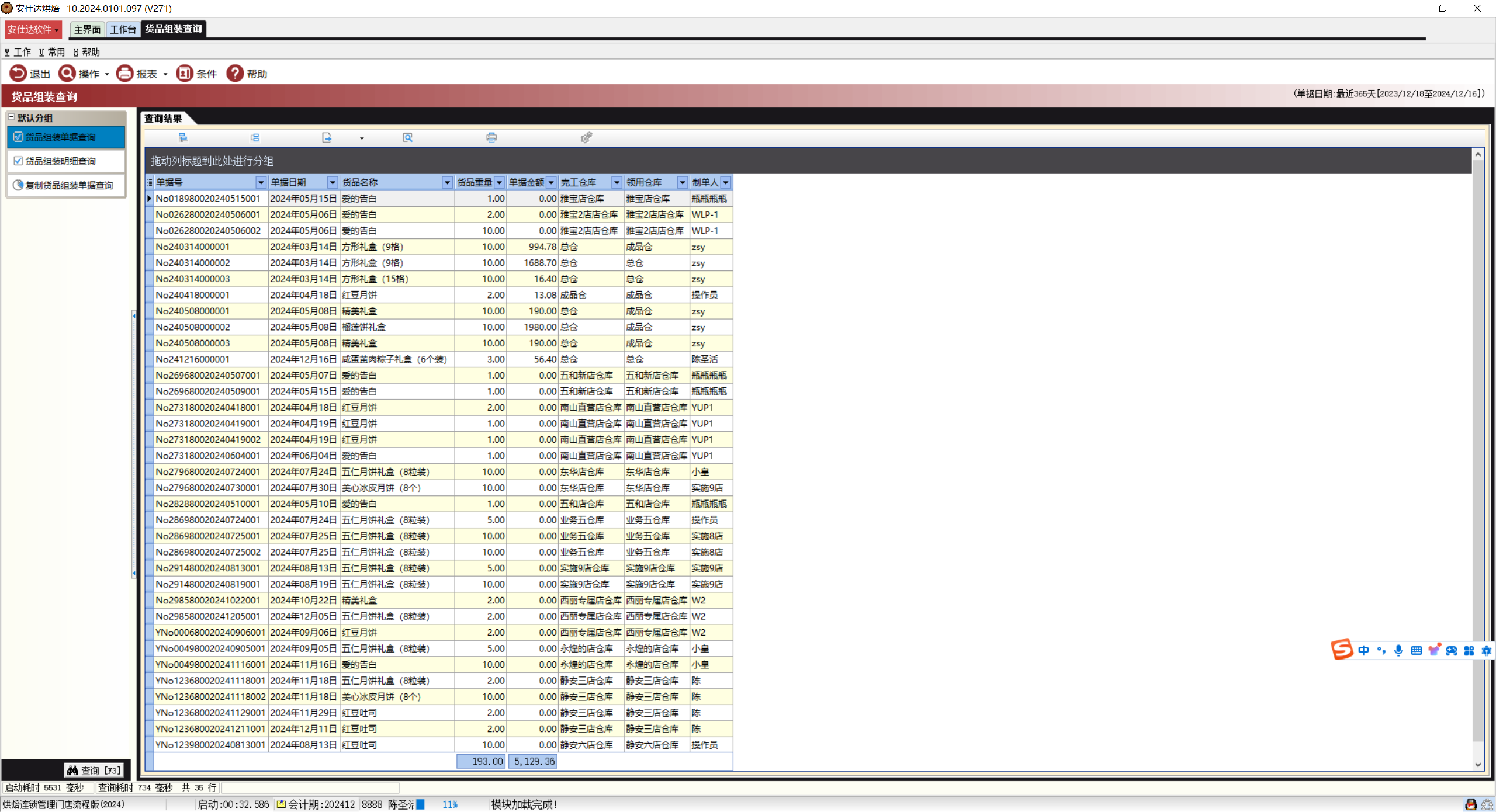This screenshot has height=812, width=1496.
Task: Collapse the 默认分组 group
Action: pyautogui.click(x=11, y=117)
